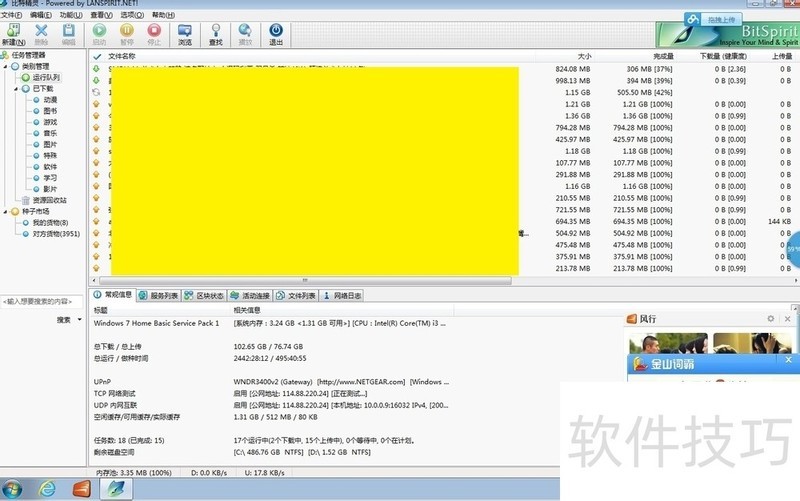
Task: Click the list scroll-left arrow
Action: [93, 281]
